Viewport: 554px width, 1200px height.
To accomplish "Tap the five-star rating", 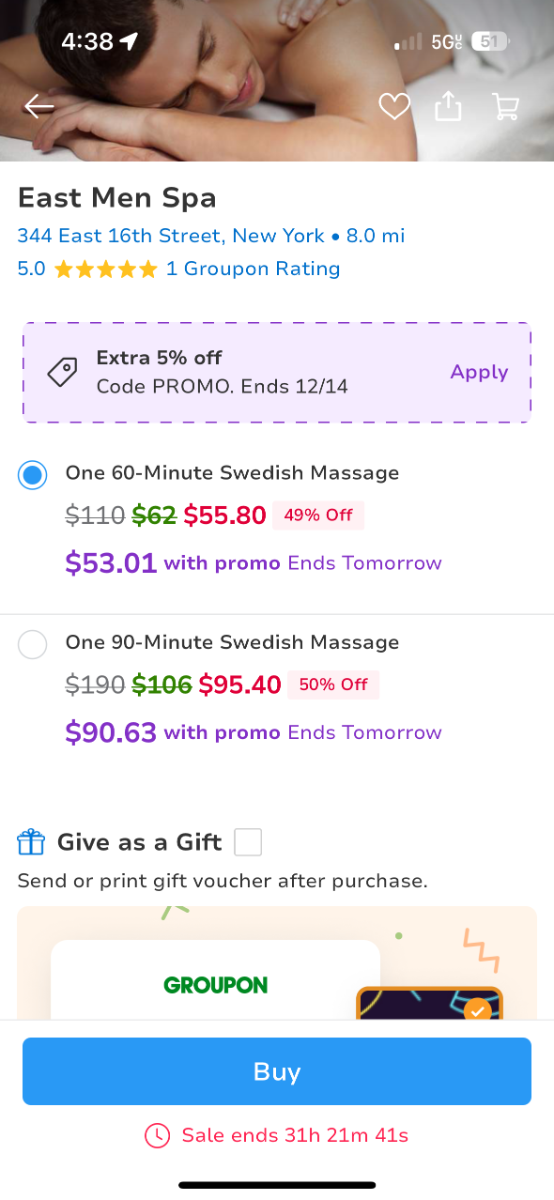I will tap(105, 269).
